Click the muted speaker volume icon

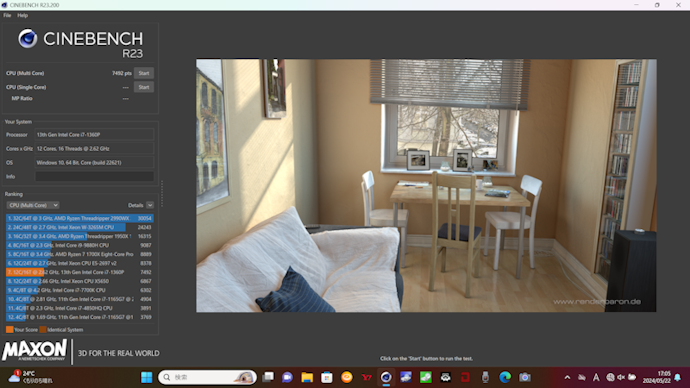pyautogui.click(x=621, y=377)
